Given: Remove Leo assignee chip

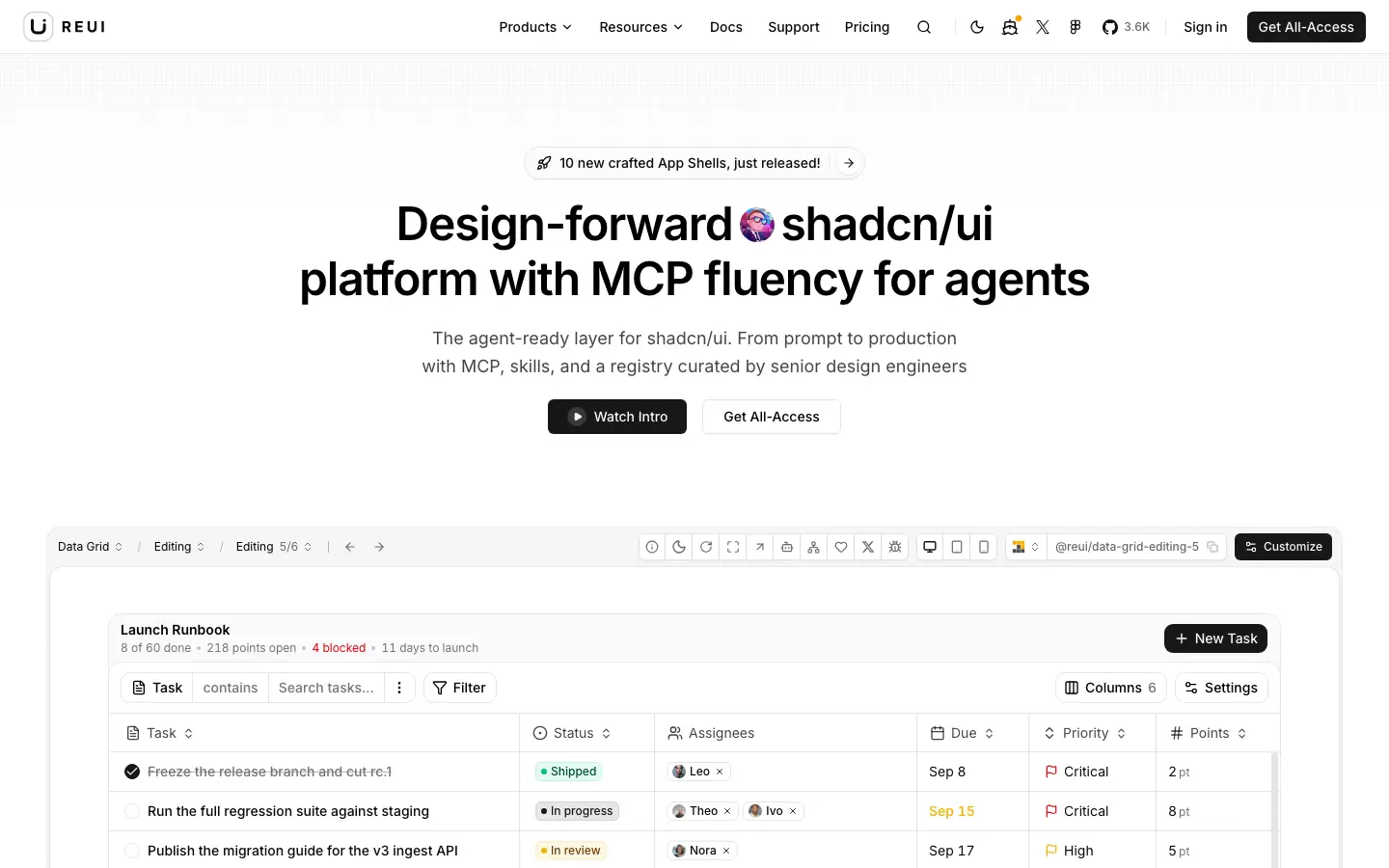Looking at the screenshot, I should click(720, 772).
